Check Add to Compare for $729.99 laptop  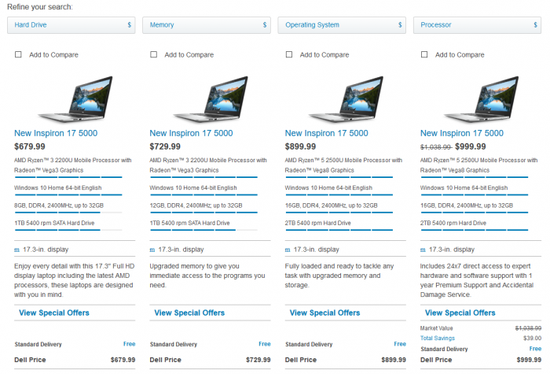click(x=154, y=54)
